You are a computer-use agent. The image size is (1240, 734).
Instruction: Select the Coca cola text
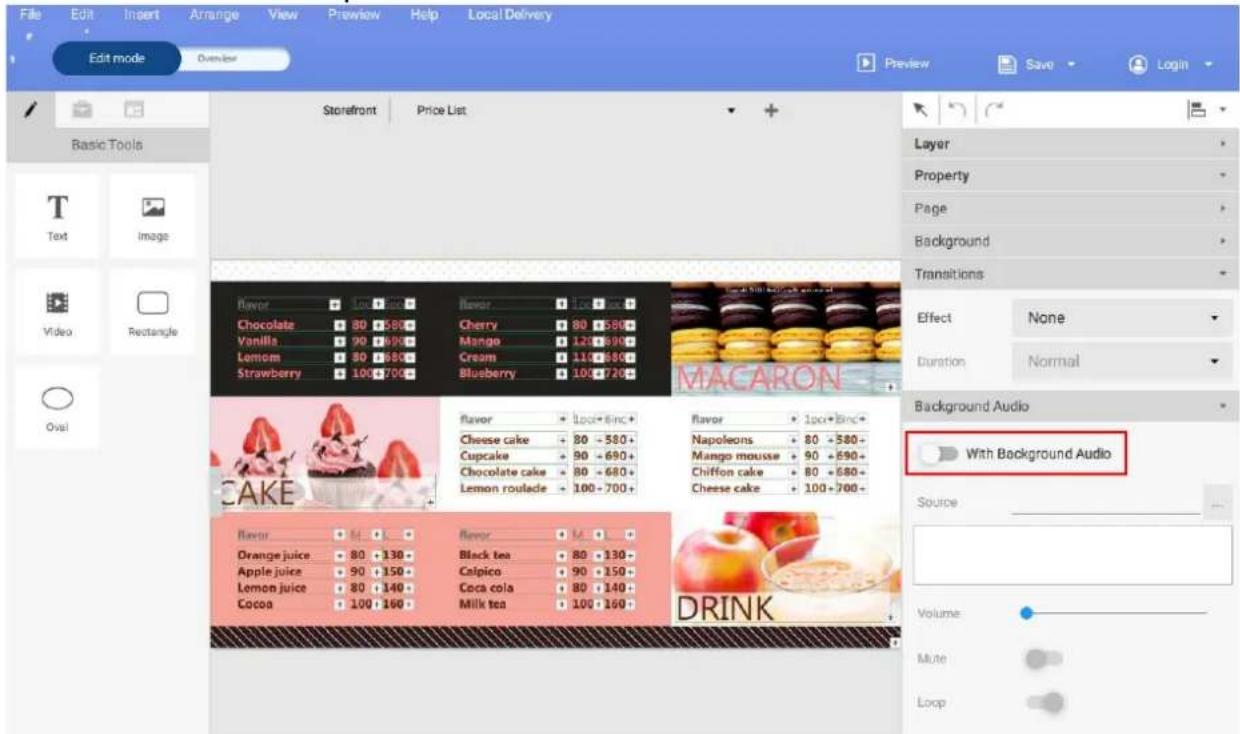pos(486,587)
